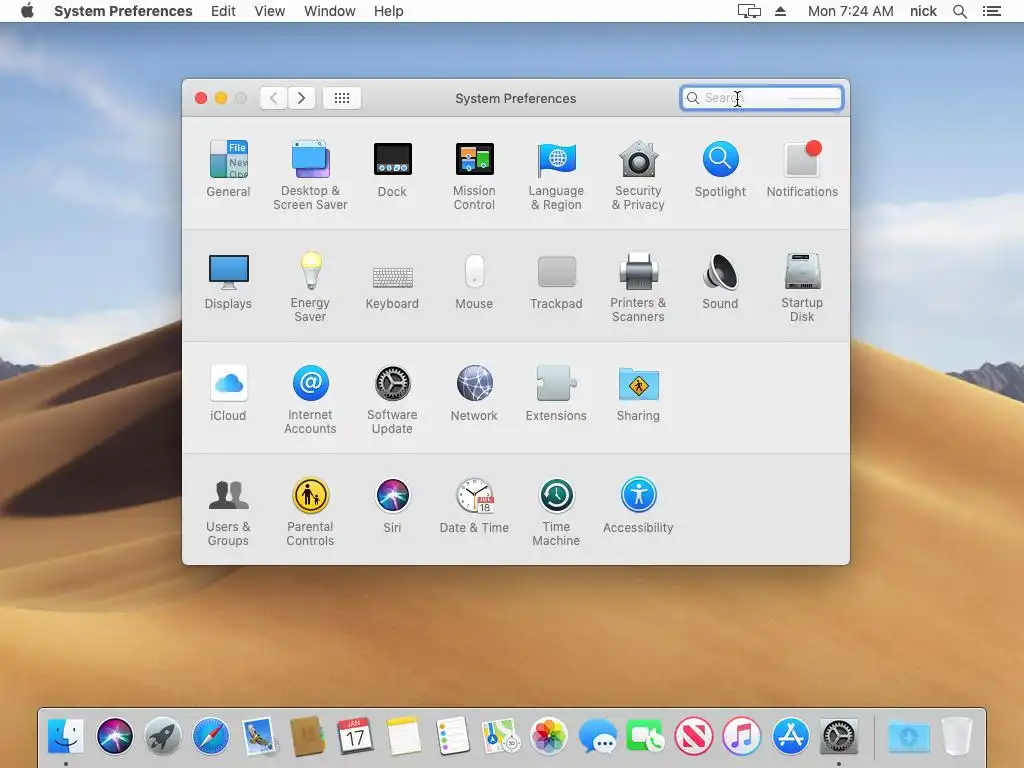Open Messages from the Dock
This screenshot has width=1024, height=768.
coord(598,736)
